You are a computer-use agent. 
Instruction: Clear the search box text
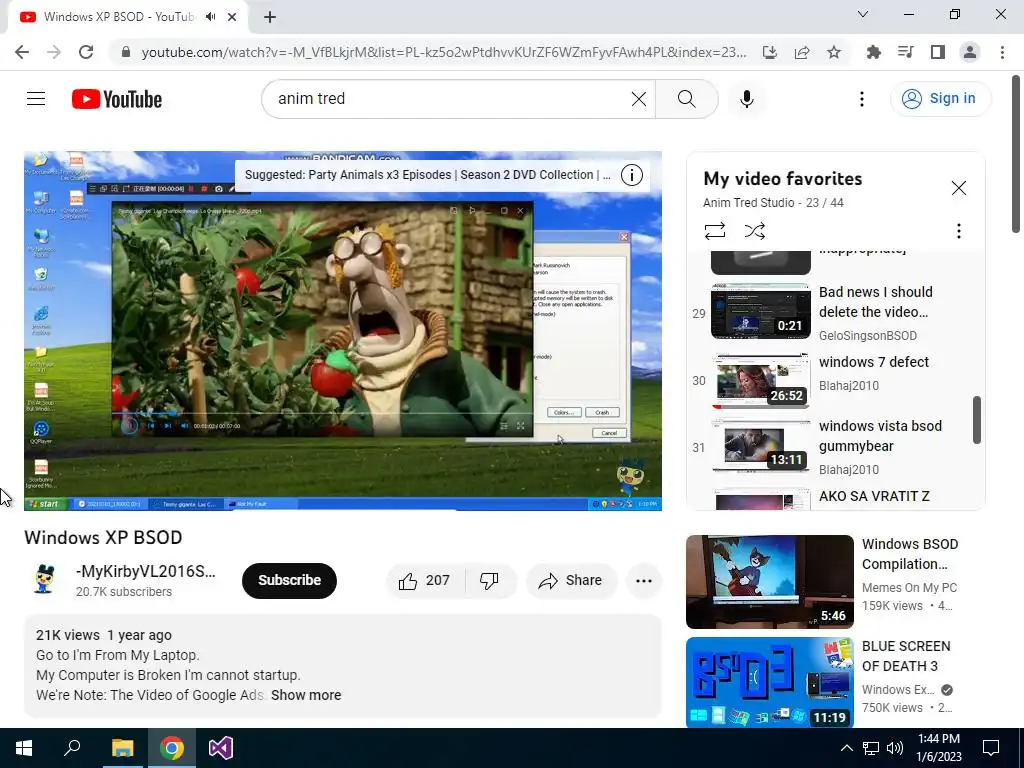639,99
